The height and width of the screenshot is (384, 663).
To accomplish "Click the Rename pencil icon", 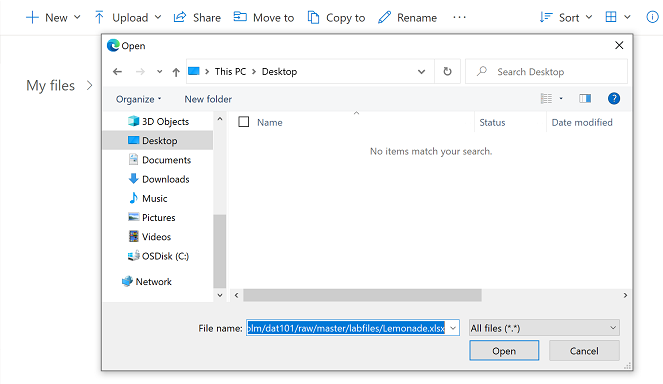I will click(x=384, y=17).
